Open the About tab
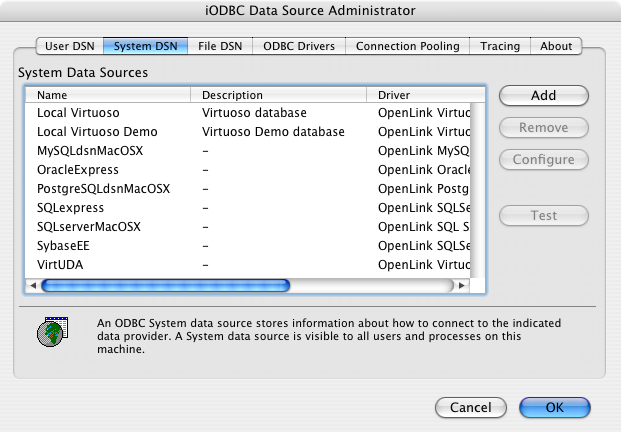This screenshot has height=432, width=621. point(556,46)
